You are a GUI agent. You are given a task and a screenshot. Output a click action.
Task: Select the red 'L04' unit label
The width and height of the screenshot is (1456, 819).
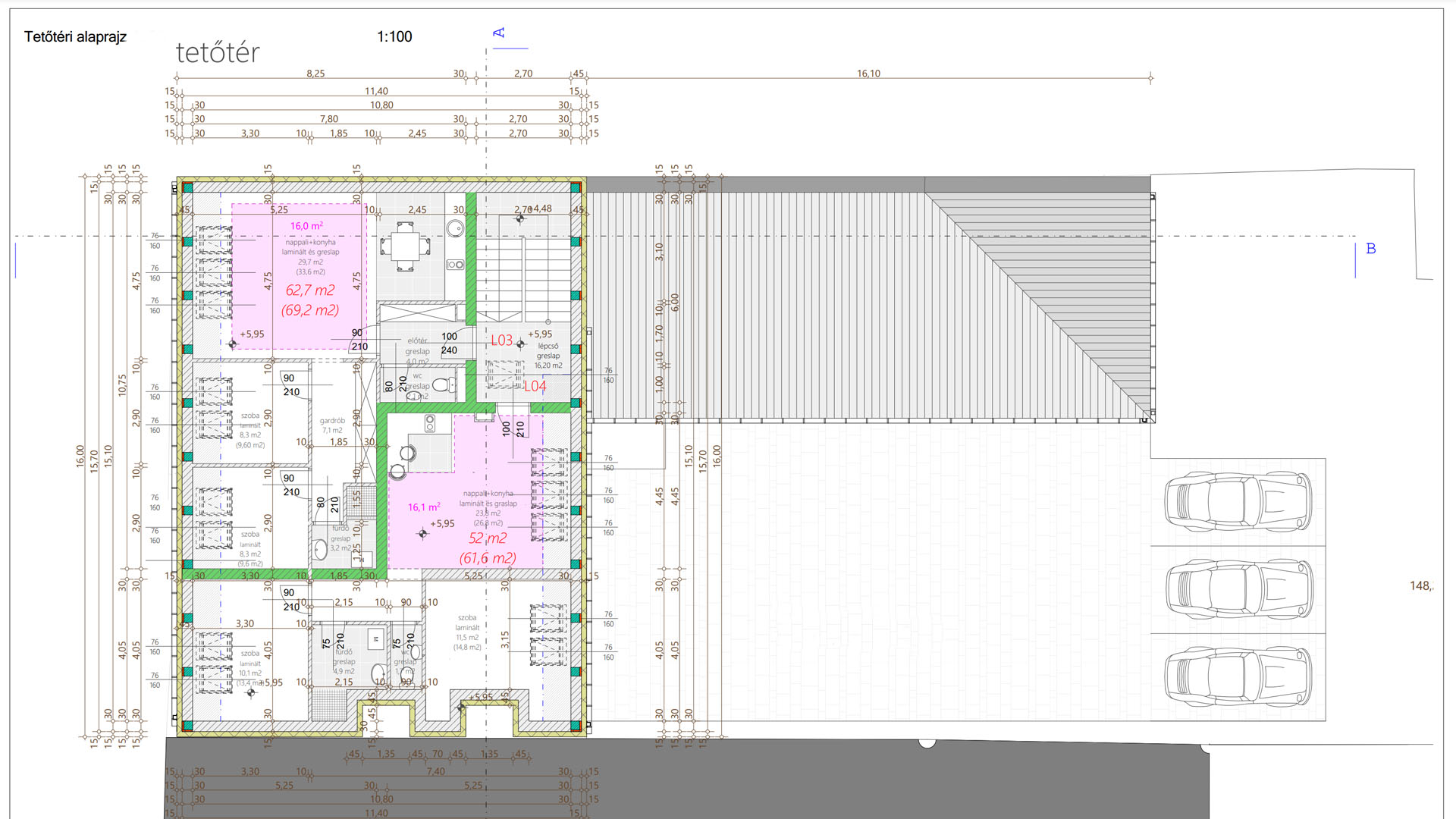[535, 386]
